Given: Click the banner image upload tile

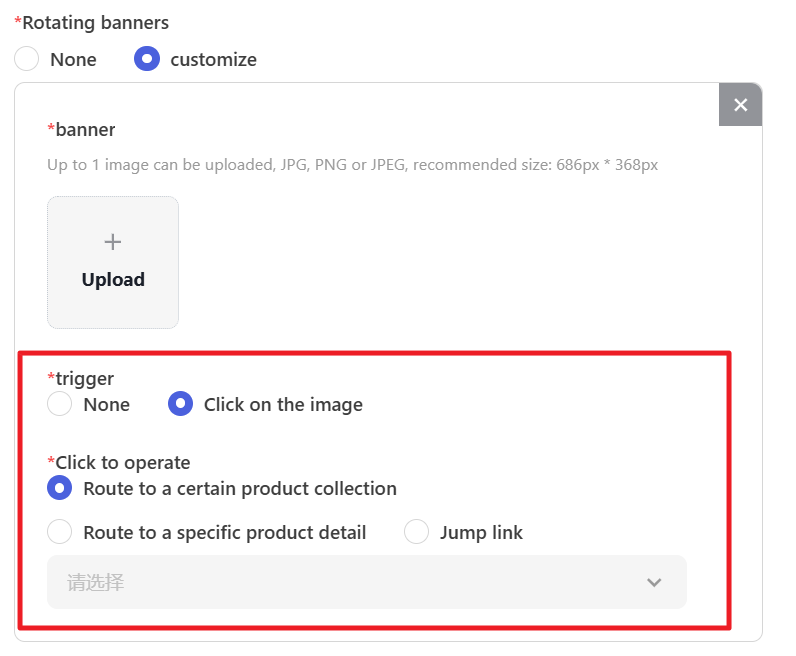Looking at the screenshot, I should [x=113, y=262].
